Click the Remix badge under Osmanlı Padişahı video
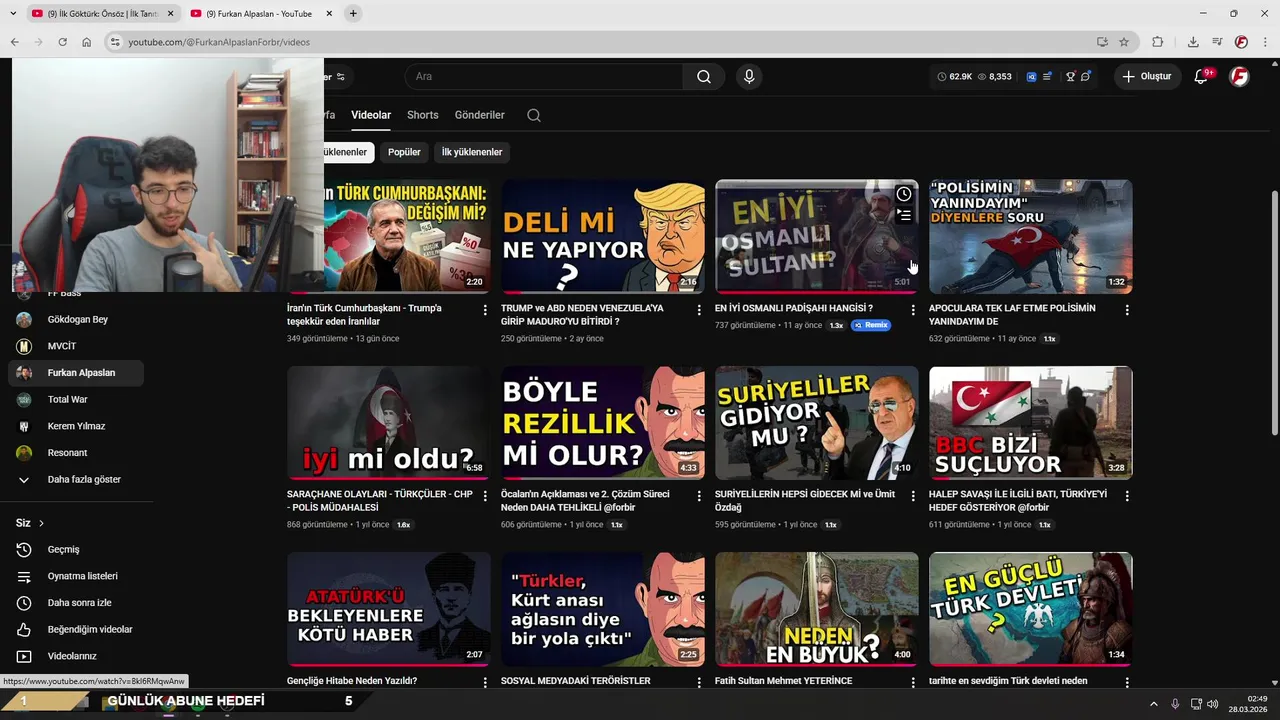The image size is (1280, 720). pyautogui.click(x=870, y=325)
